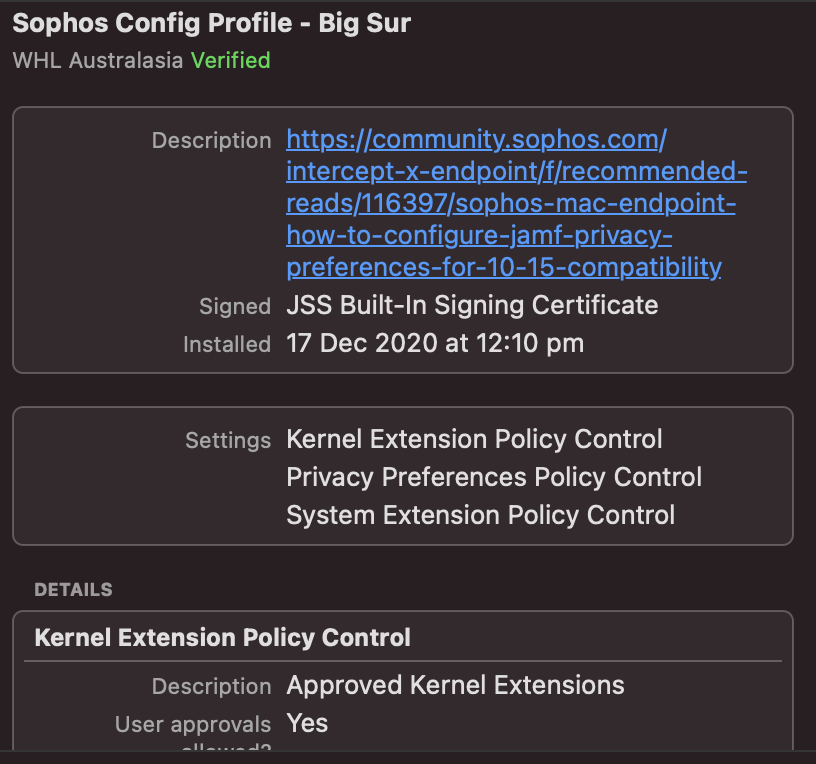Click the DETAILS section header
The width and height of the screenshot is (816, 764).
click(x=73, y=590)
